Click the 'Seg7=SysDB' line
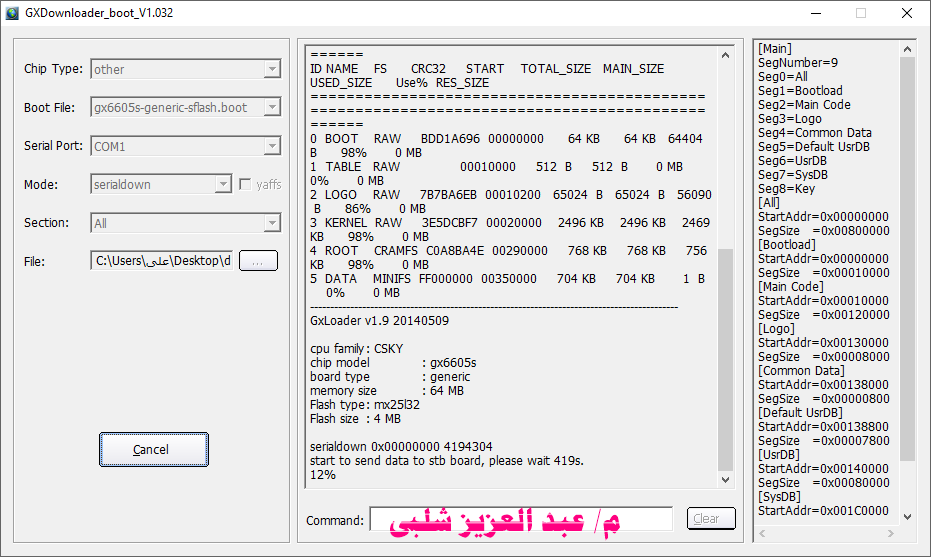This screenshot has height=557, width=931. pyautogui.click(x=793, y=175)
